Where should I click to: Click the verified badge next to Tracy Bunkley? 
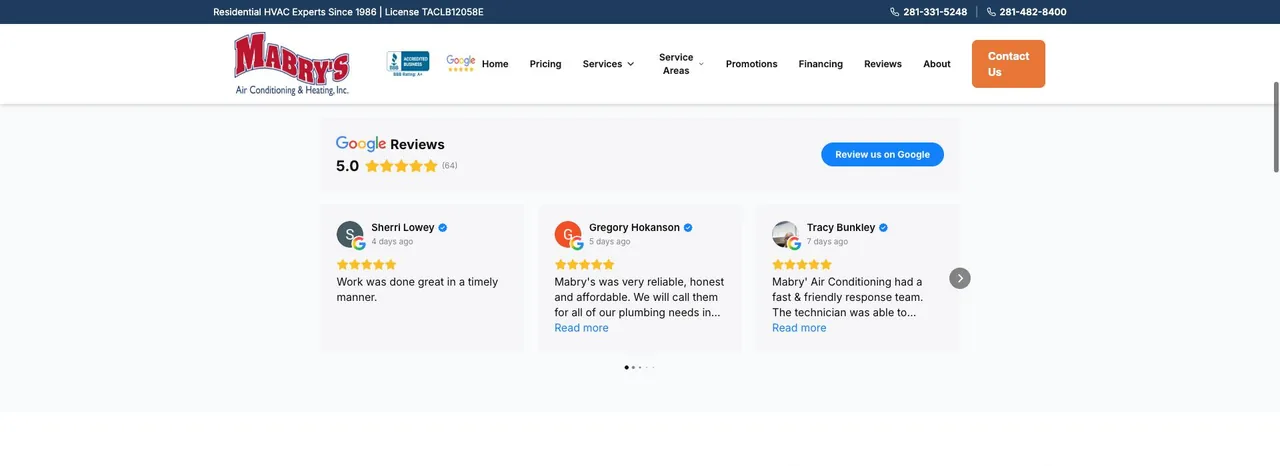[x=884, y=228]
